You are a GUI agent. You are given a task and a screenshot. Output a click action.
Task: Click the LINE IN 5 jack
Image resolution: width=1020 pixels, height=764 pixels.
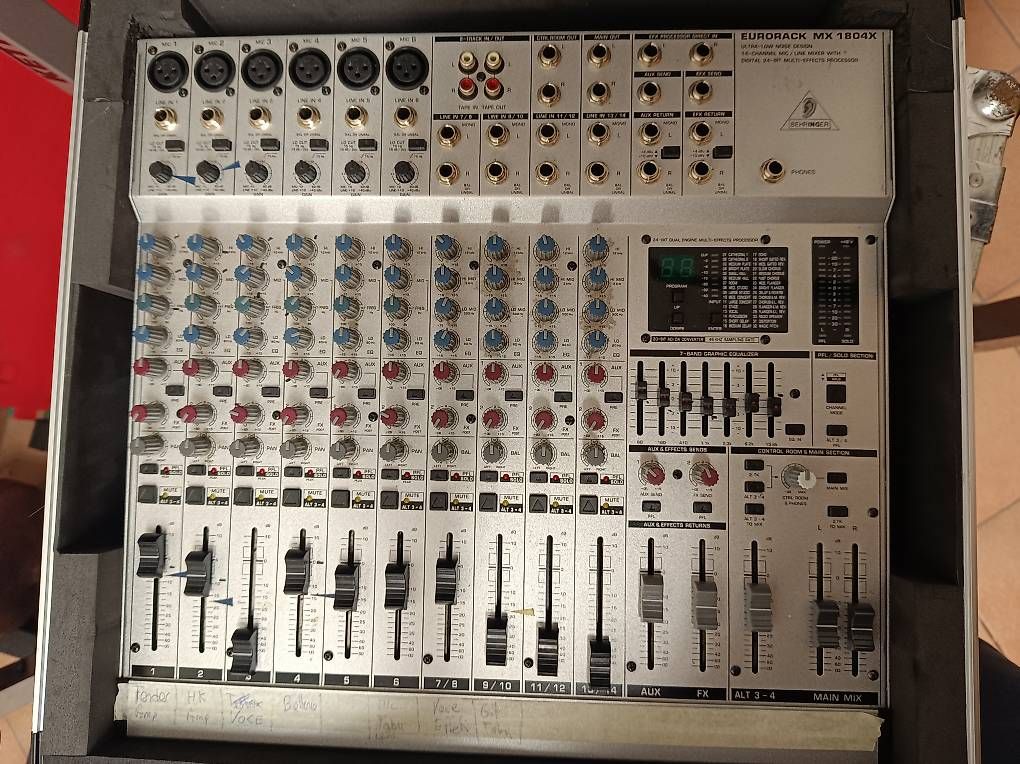(356, 116)
